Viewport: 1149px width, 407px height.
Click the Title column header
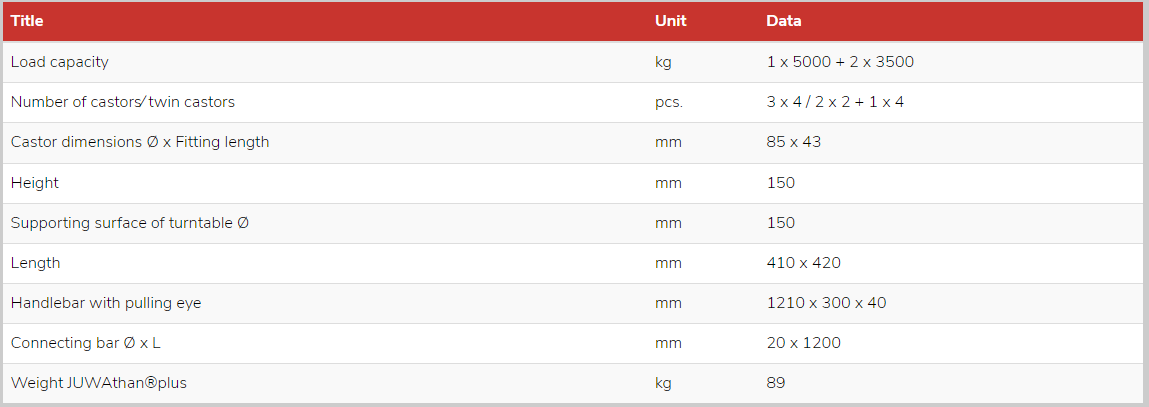27,21
